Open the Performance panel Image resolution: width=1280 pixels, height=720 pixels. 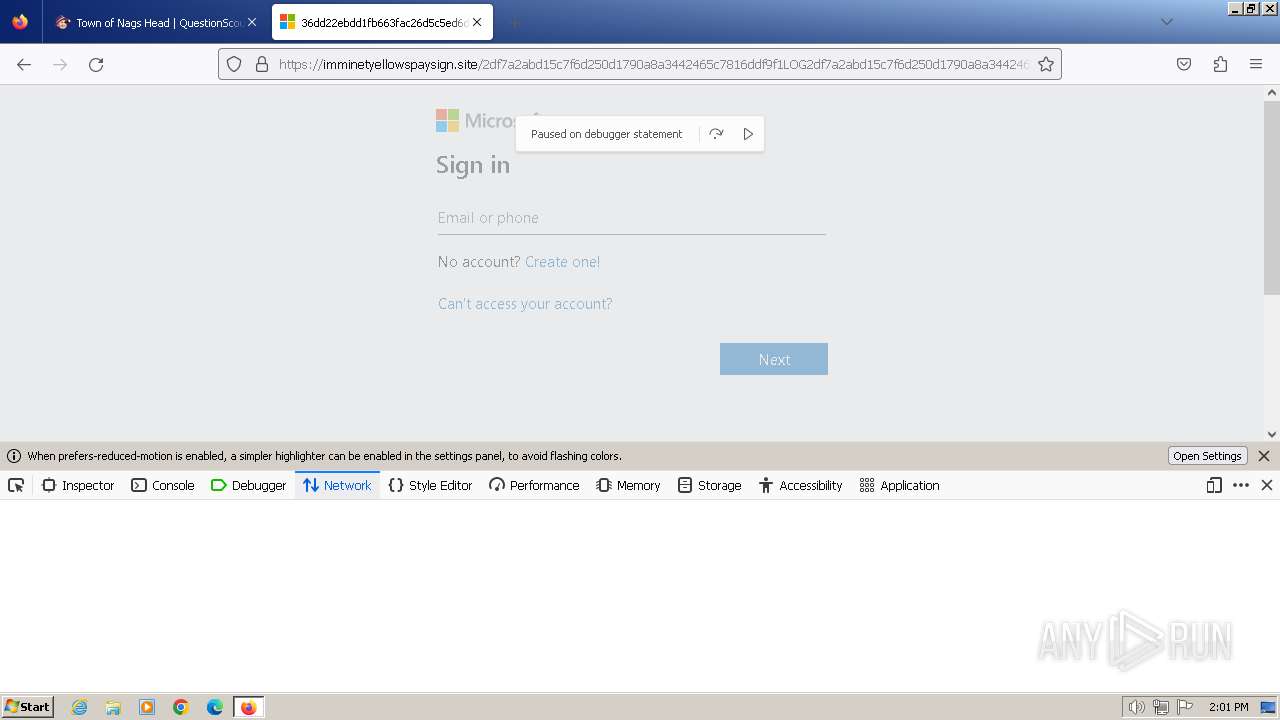[534, 485]
